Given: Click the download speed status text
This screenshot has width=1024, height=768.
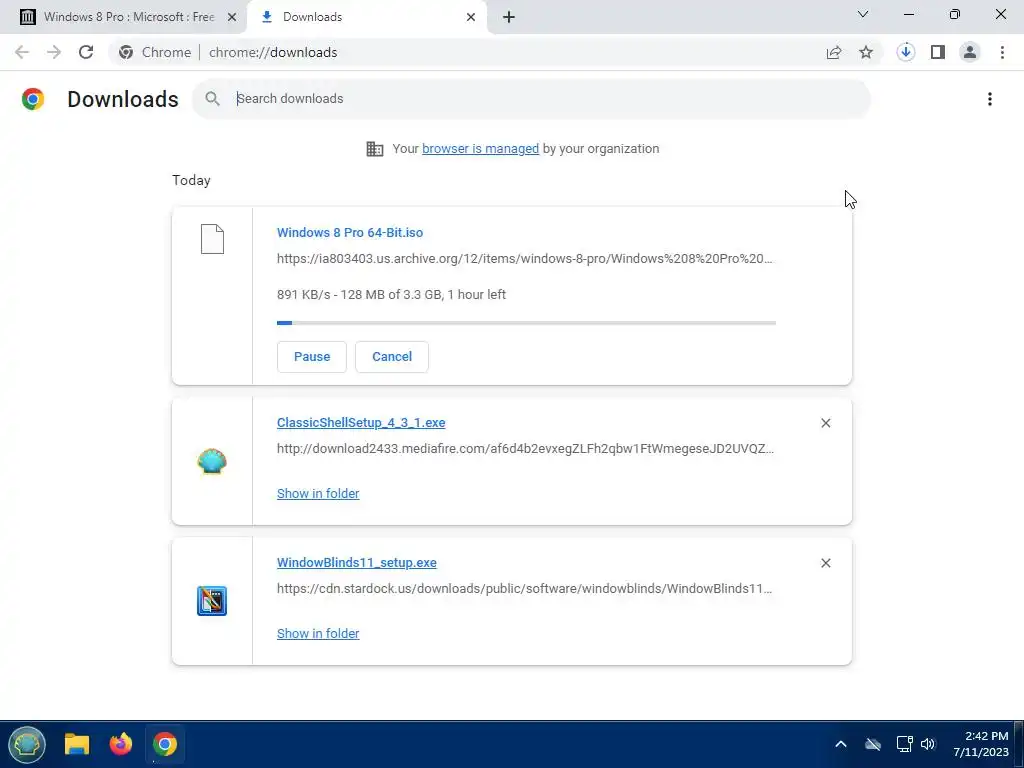Looking at the screenshot, I should pyautogui.click(x=391, y=295).
